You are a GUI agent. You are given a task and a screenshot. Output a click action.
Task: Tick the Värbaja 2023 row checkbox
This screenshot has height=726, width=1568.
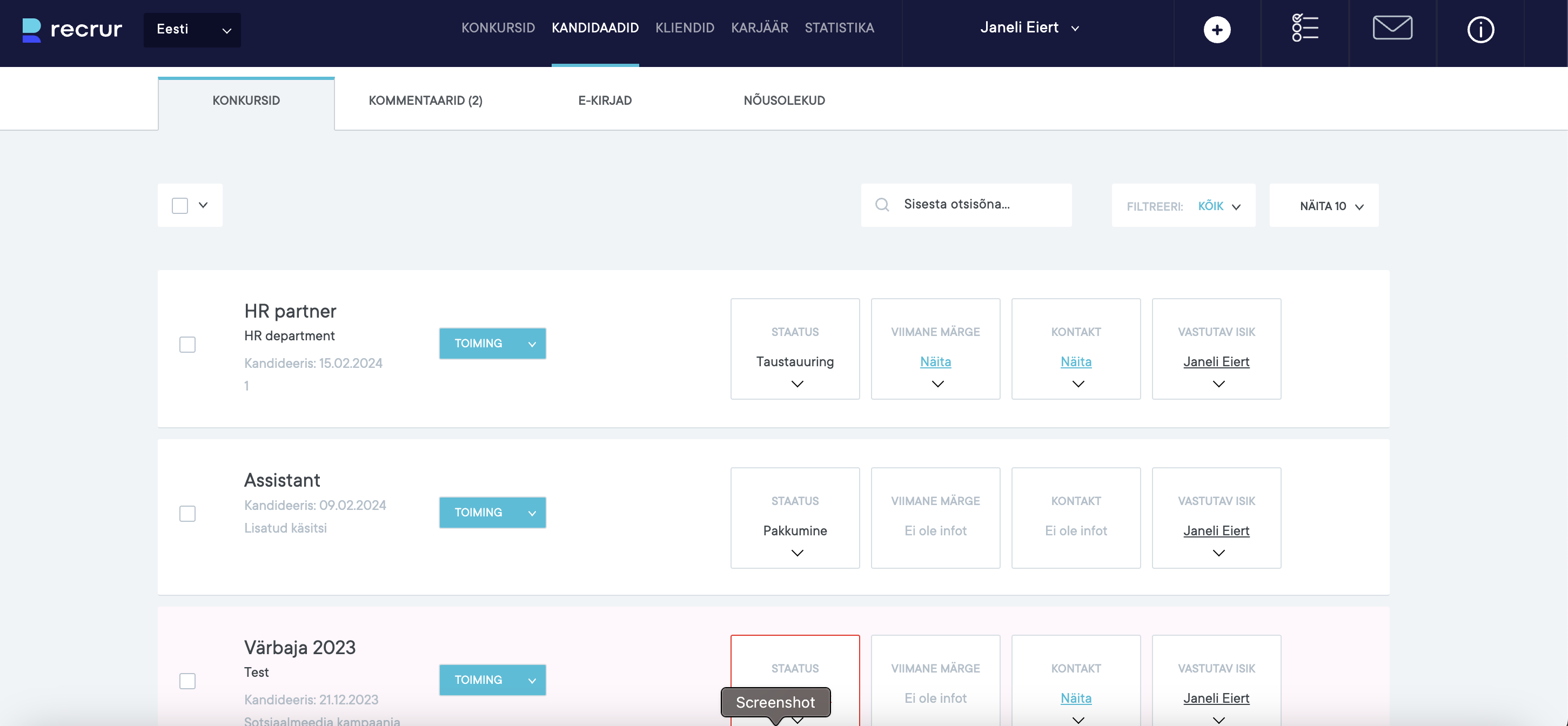187,681
